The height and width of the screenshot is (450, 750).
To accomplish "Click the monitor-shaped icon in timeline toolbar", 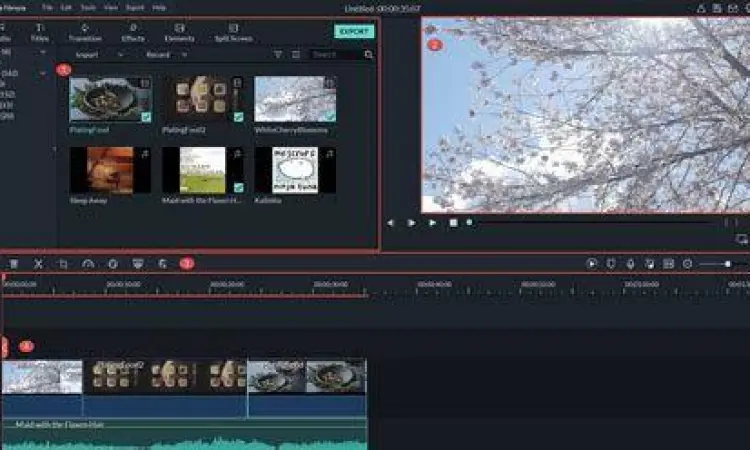I will (138, 264).
